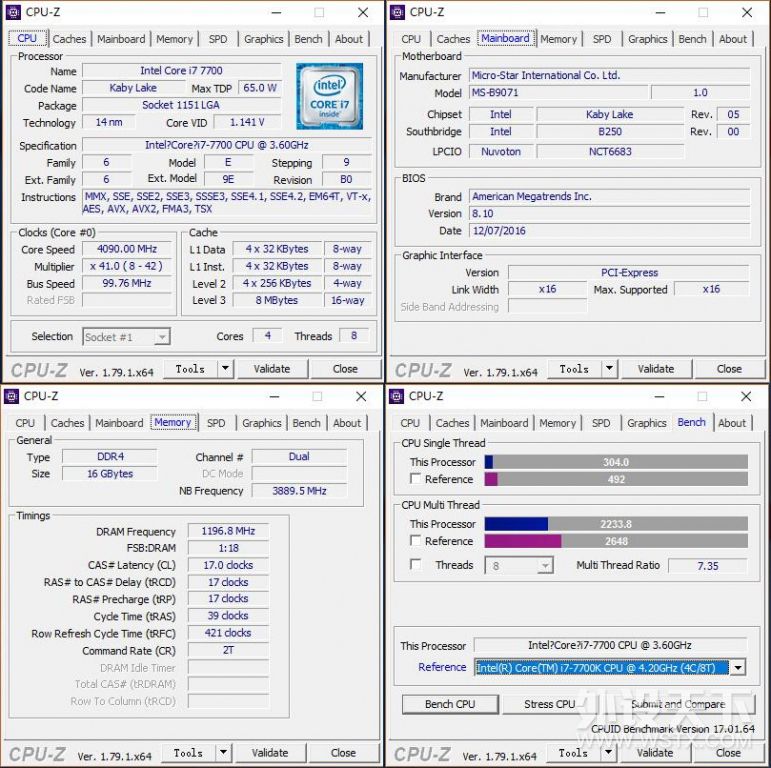The width and height of the screenshot is (771, 768).
Task: Click Level 3 cache value 8 MBytes
Action: 277,300
